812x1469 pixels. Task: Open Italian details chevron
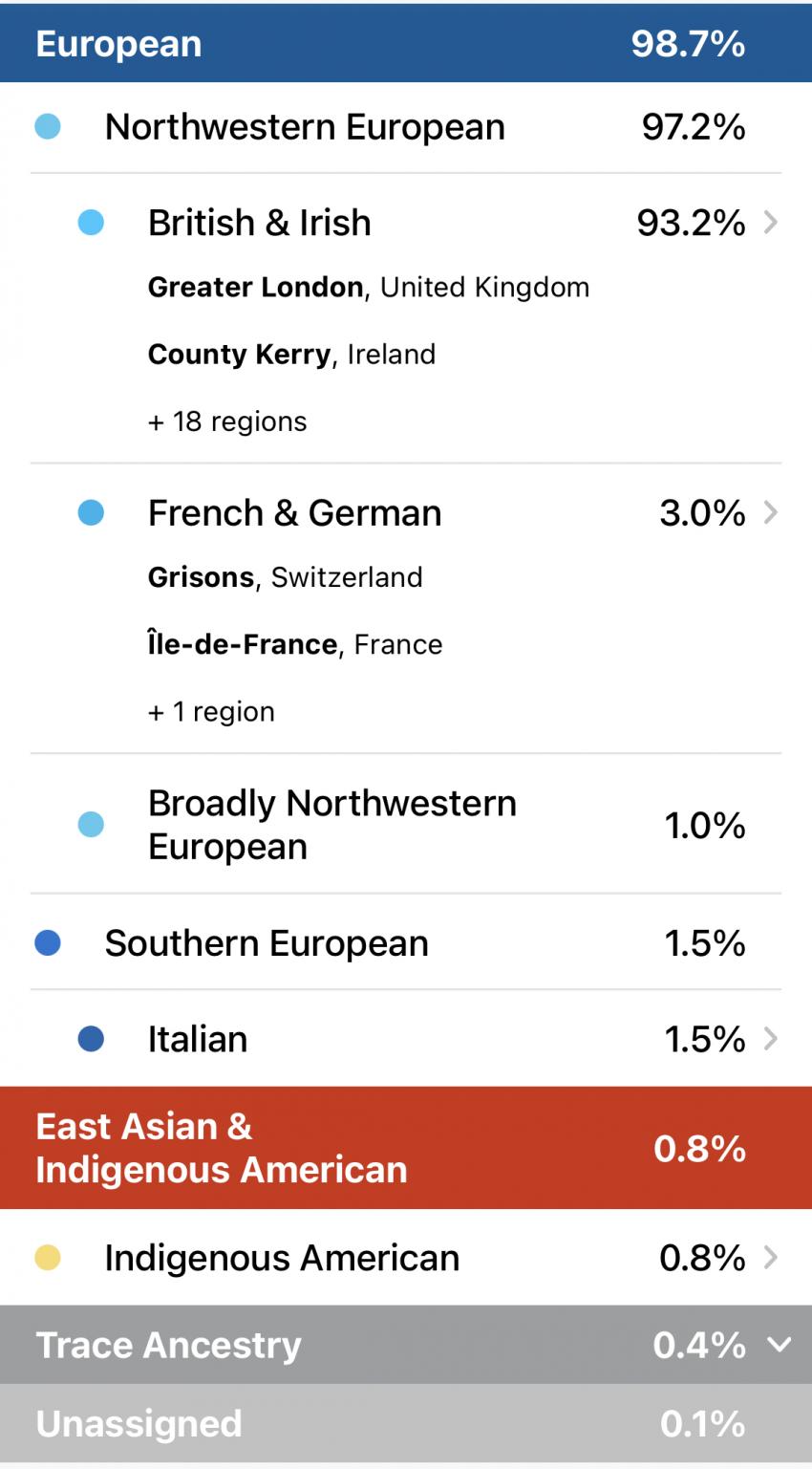771,1039
